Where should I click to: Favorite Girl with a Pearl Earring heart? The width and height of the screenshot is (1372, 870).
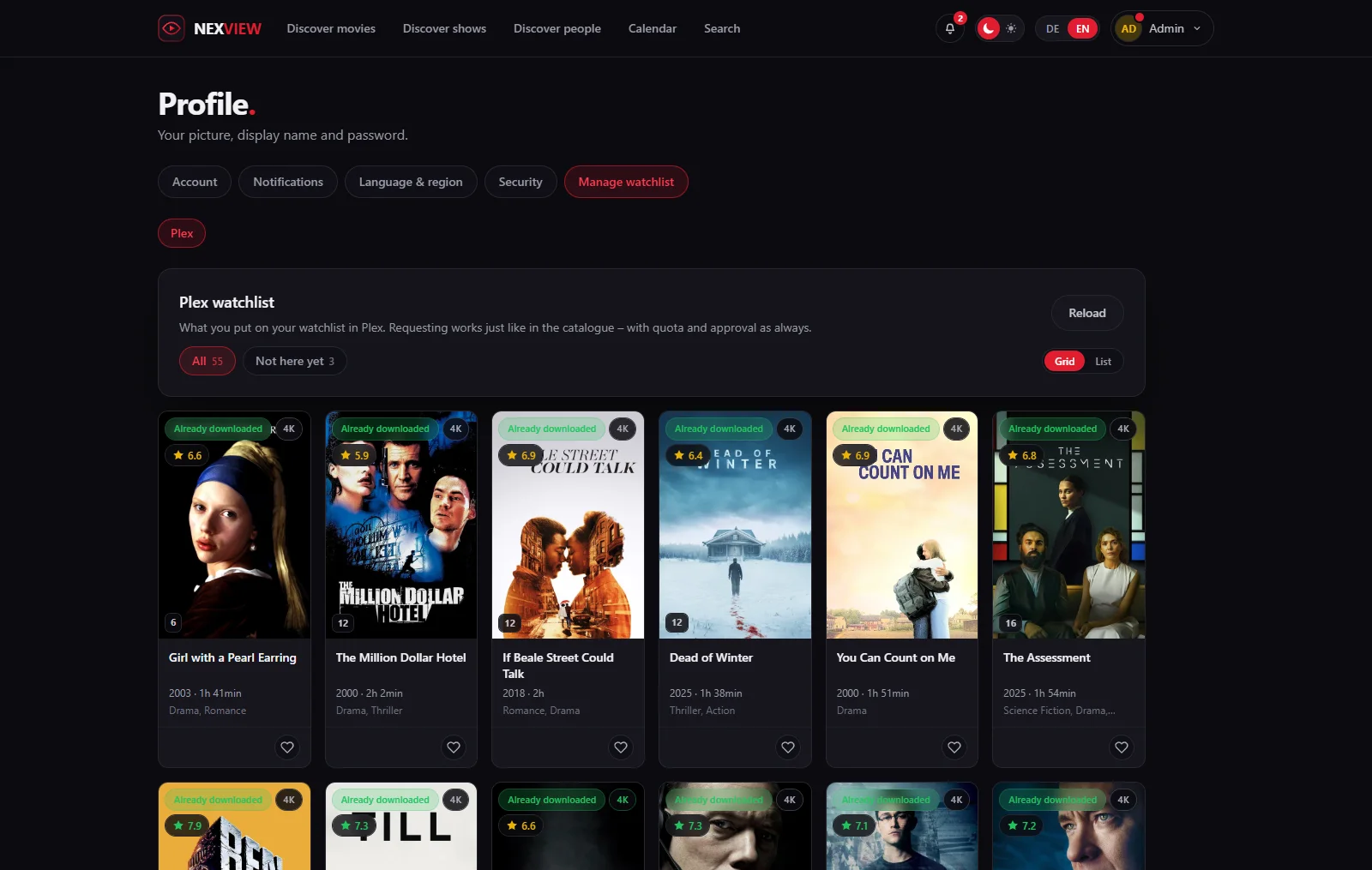click(287, 747)
